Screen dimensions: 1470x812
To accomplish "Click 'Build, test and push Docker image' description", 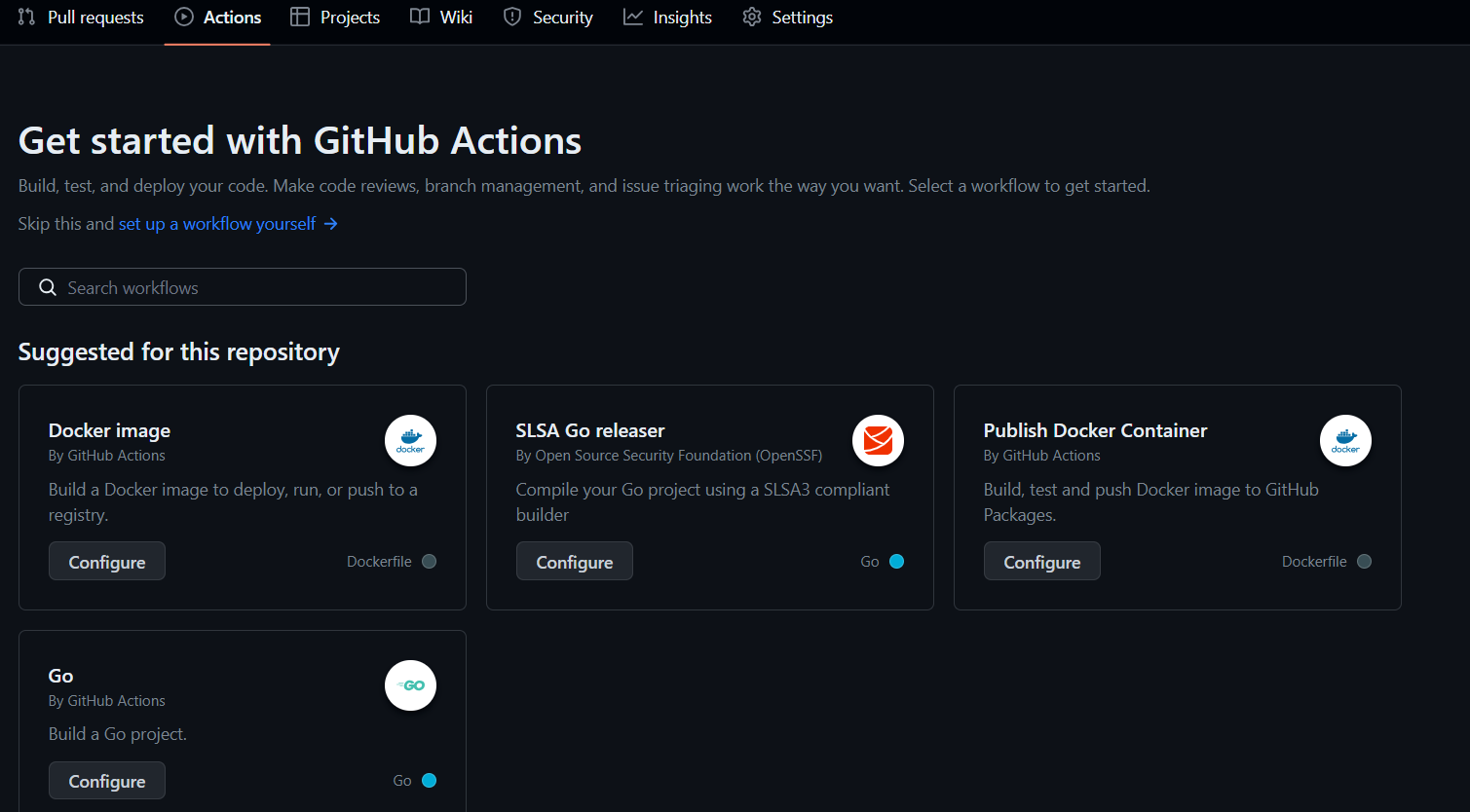I will pyautogui.click(x=1151, y=502).
